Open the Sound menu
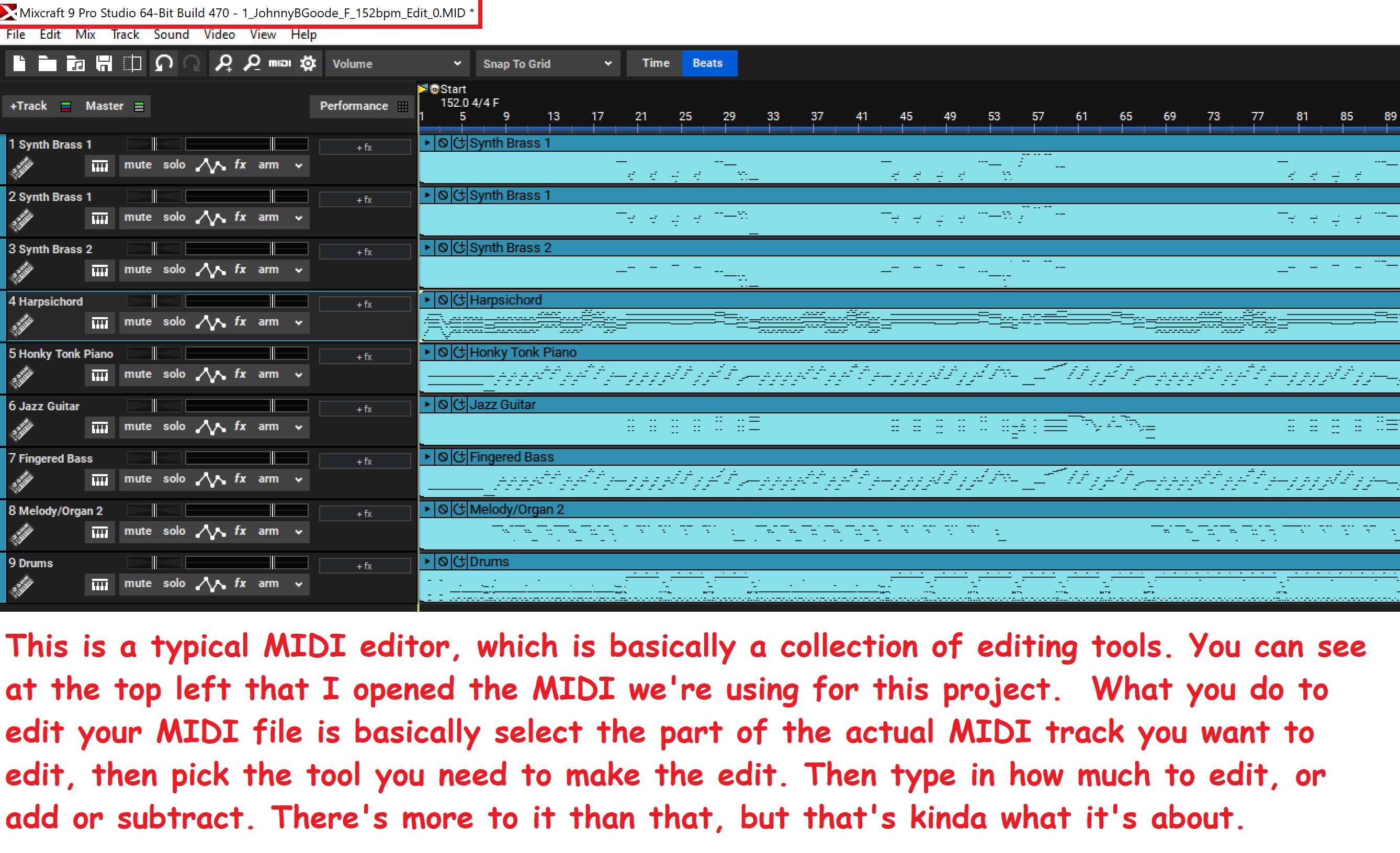The height and width of the screenshot is (853, 1400). (x=171, y=34)
